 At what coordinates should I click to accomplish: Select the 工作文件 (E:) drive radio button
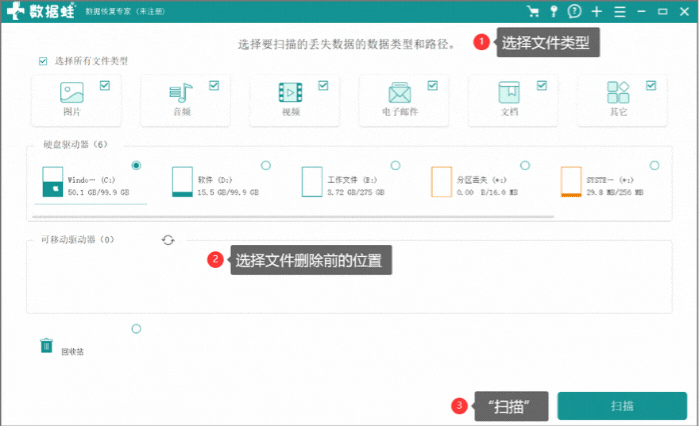click(x=395, y=165)
